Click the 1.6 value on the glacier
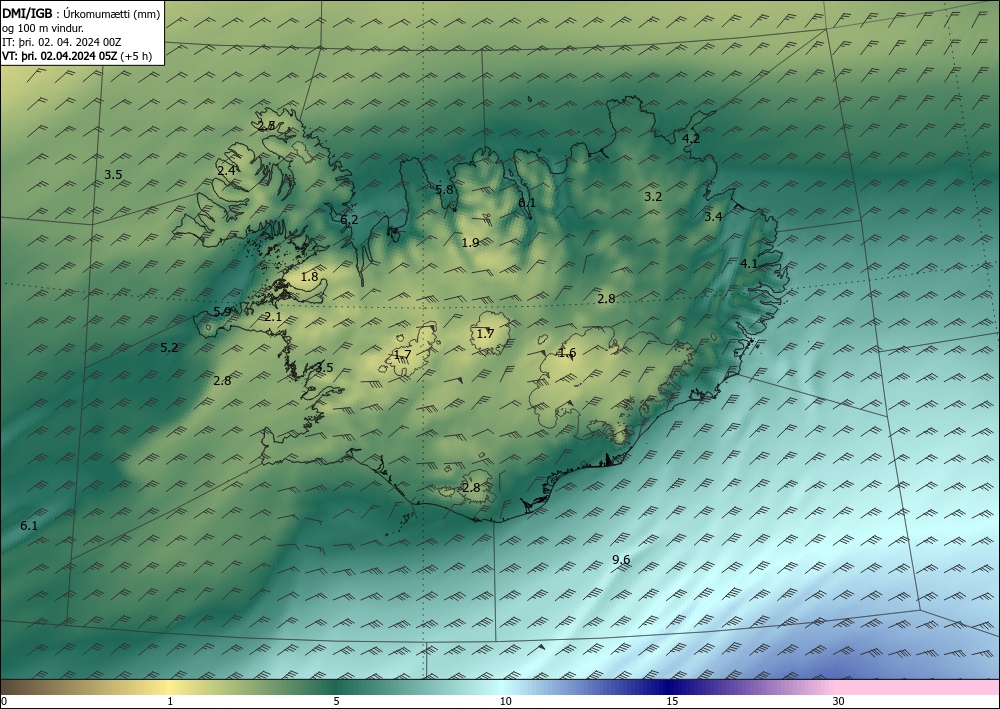1000x709 pixels. click(x=567, y=353)
